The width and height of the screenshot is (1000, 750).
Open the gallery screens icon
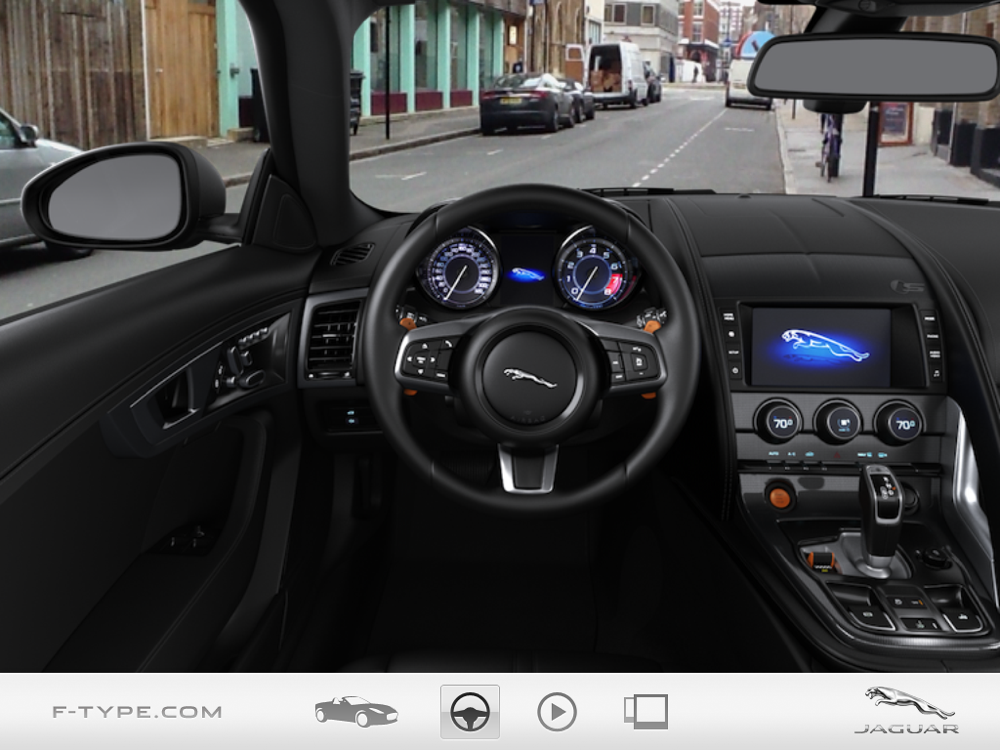(x=646, y=712)
